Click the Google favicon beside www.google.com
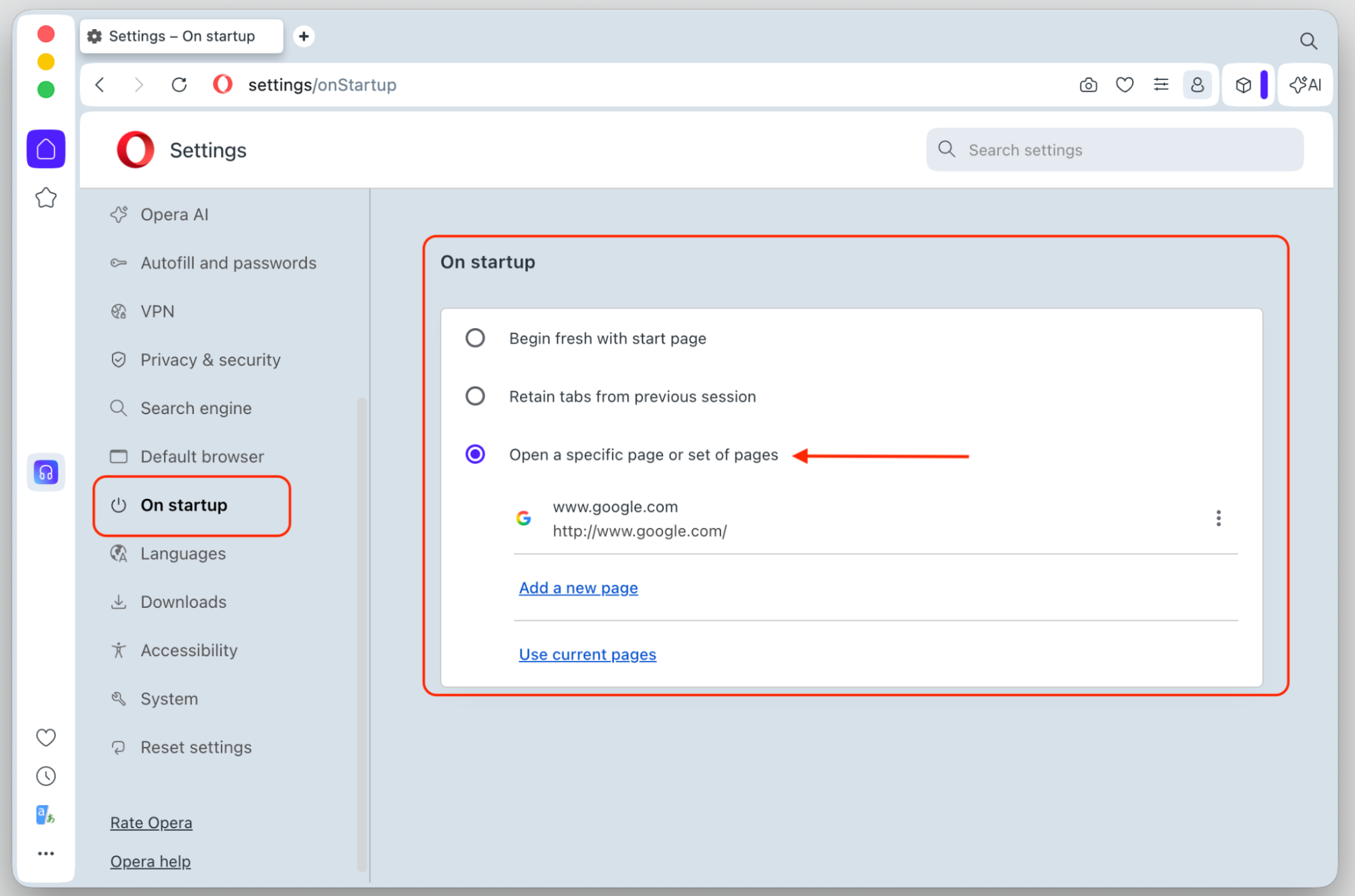Screen dimensions: 1355x896 (x=523, y=518)
